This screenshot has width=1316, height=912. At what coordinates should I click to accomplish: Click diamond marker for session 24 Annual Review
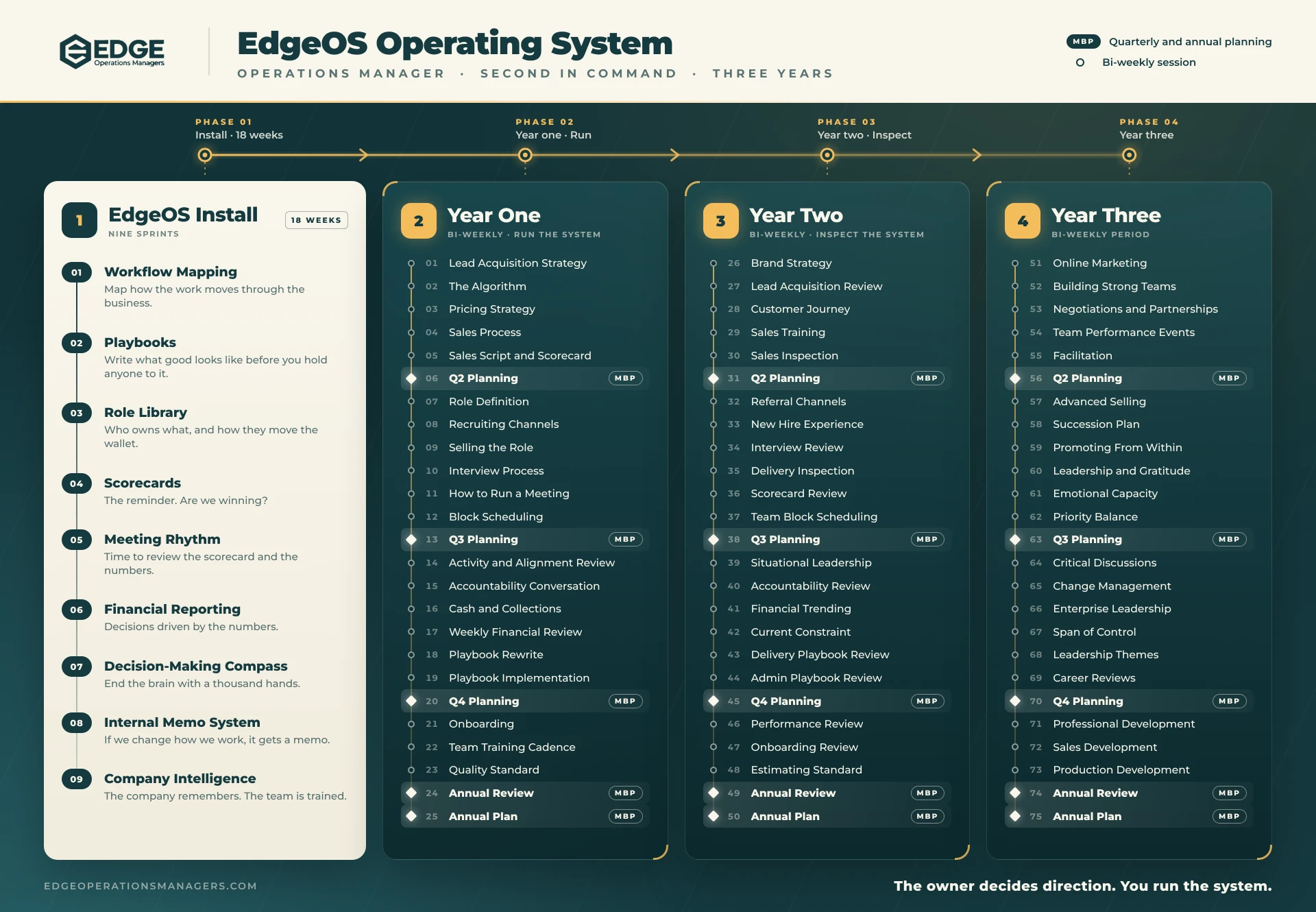click(411, 793)
